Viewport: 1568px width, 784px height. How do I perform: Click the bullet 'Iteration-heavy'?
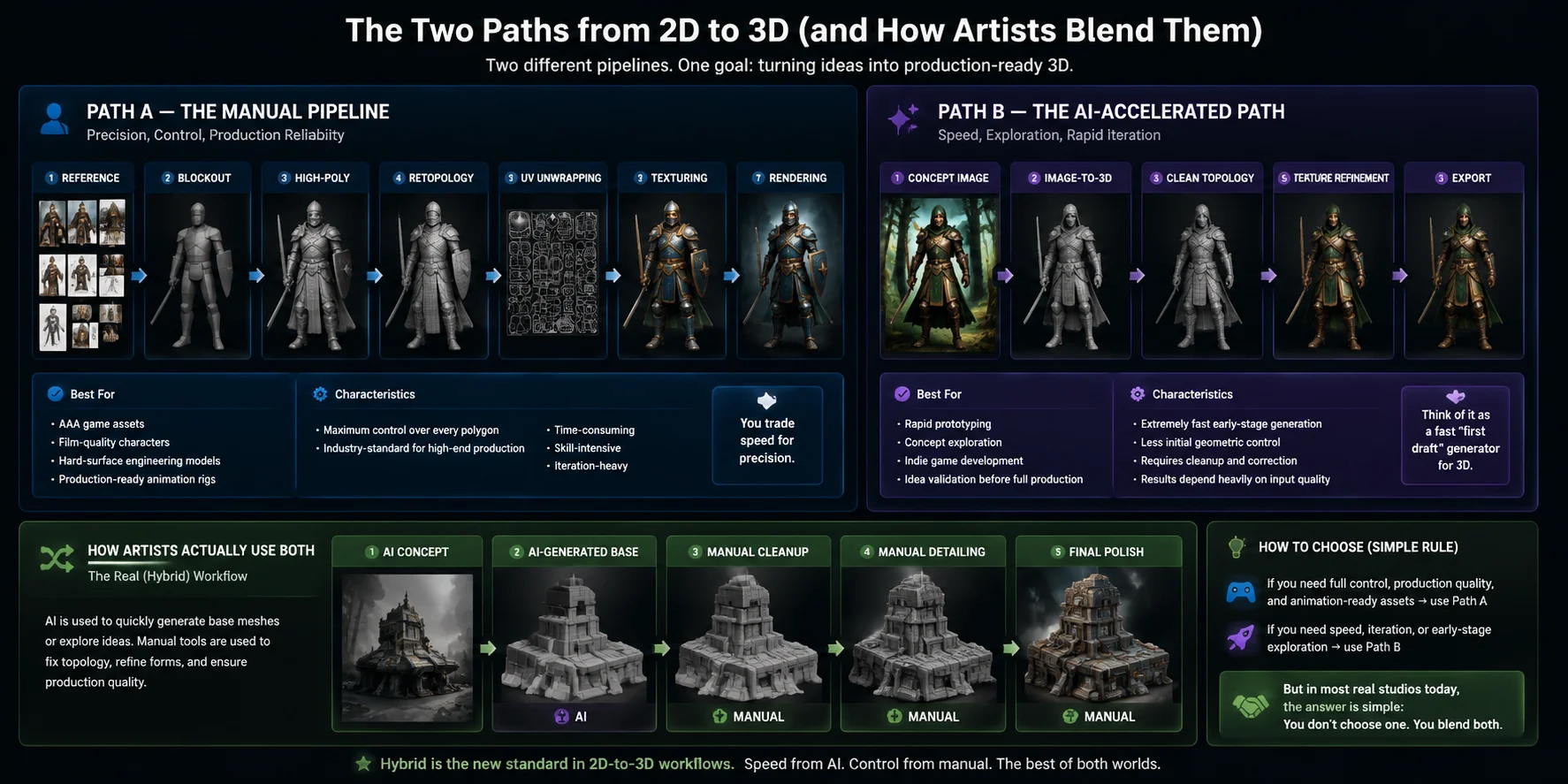pos(591,466)
